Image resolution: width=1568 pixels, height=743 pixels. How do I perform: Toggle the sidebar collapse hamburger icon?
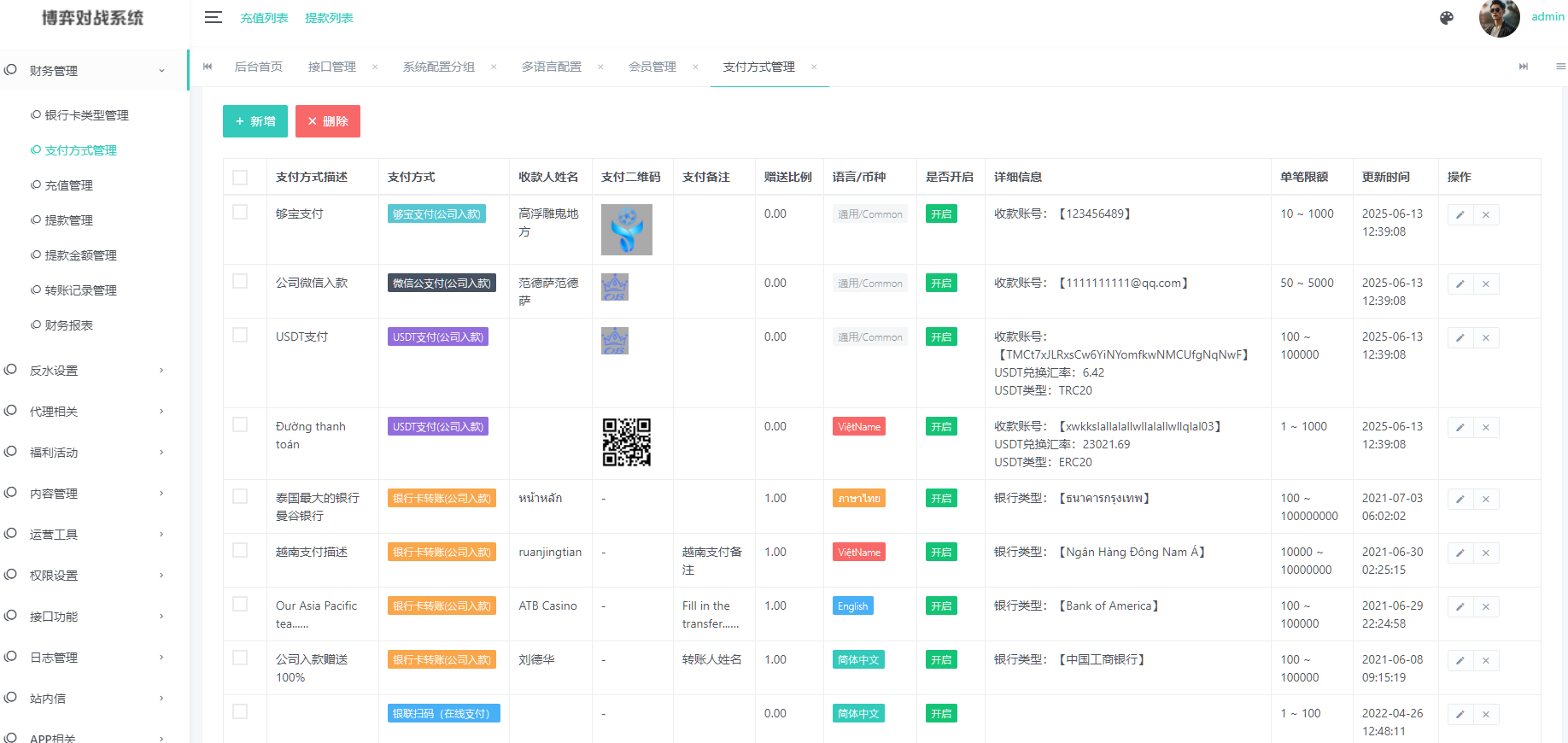[x=213, y=17]
